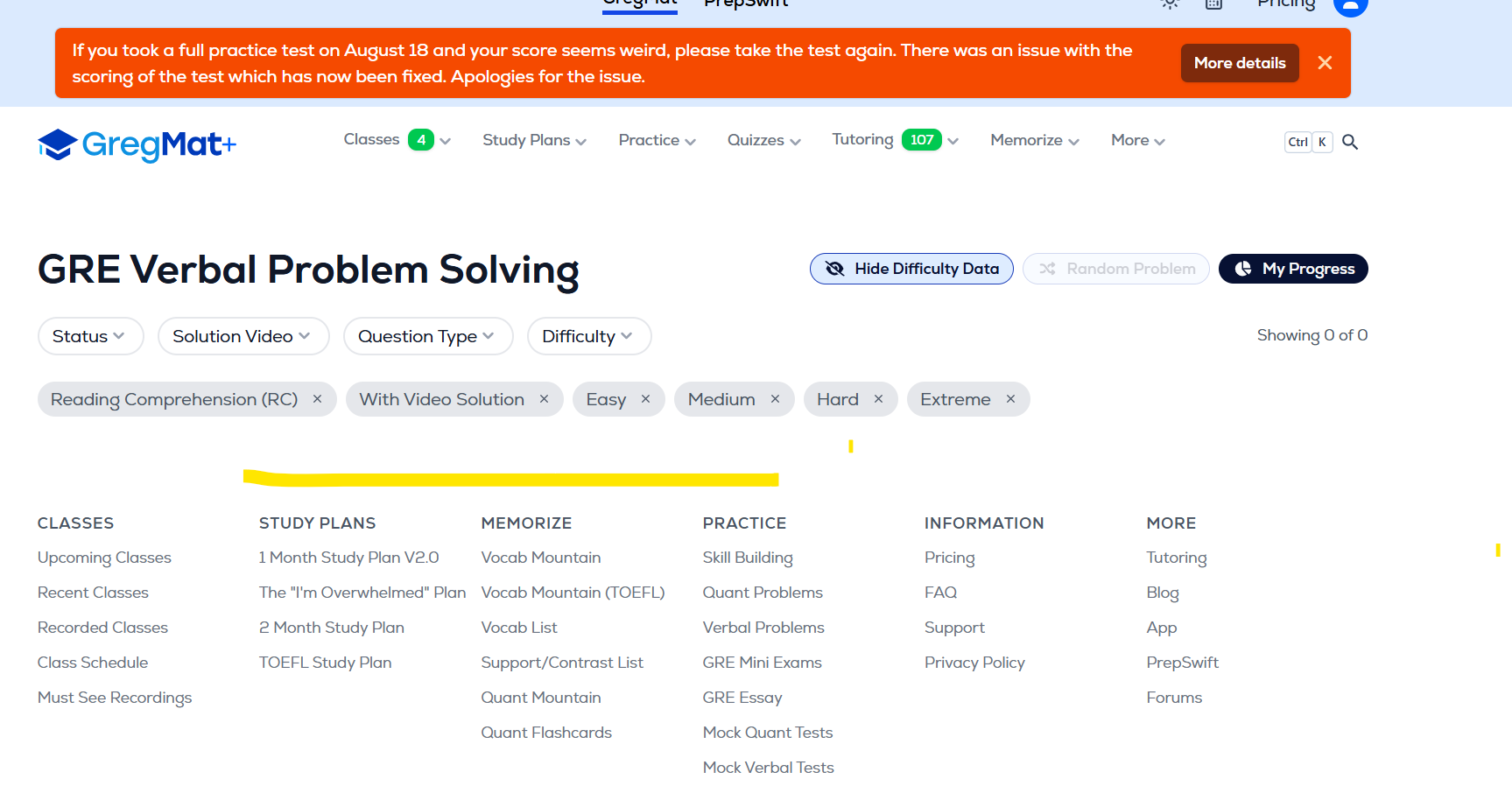Toggle the light/dark theme sun icon
The image size is (1512, 786).
[x=1170, y=4]
